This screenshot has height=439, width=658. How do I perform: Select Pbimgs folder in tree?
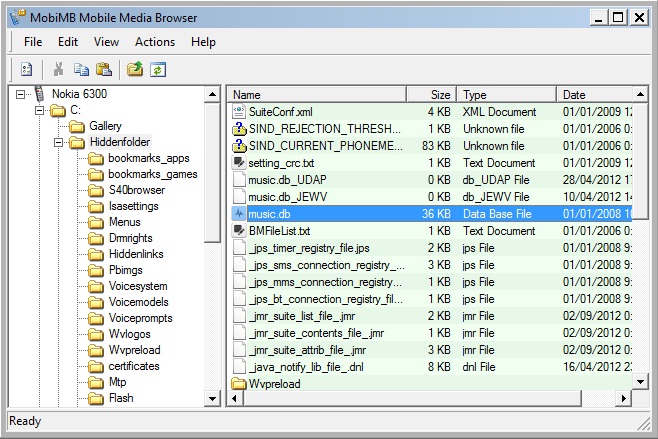(125, 270)
